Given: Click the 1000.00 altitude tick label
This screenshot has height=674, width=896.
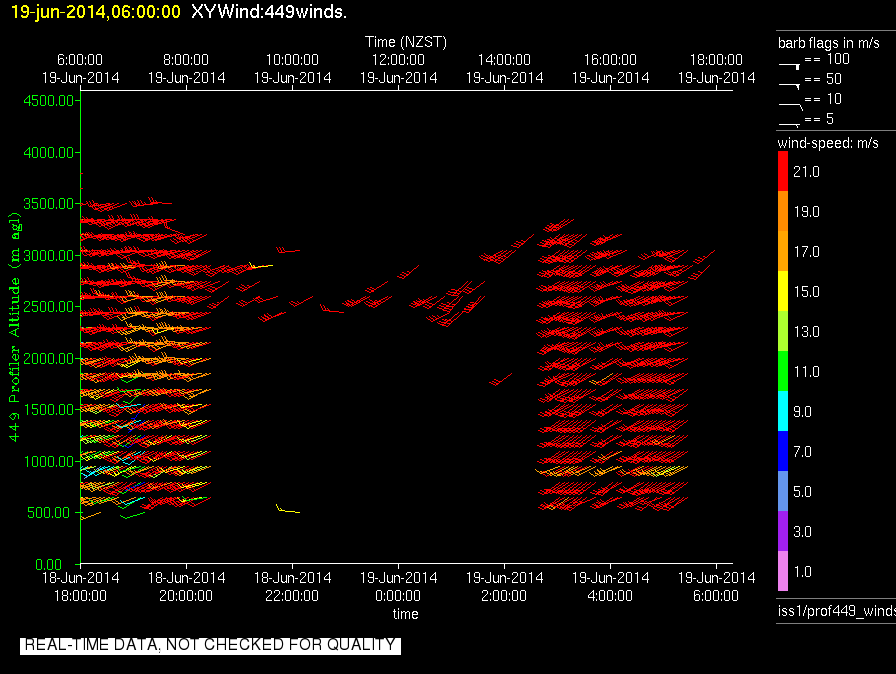Looking at the screenshot, I should pyautogui.click(x=49, y=462).
